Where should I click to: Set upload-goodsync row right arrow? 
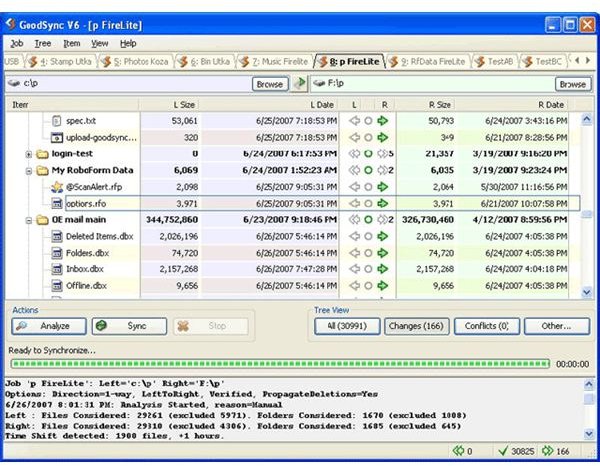click(382, 137)
